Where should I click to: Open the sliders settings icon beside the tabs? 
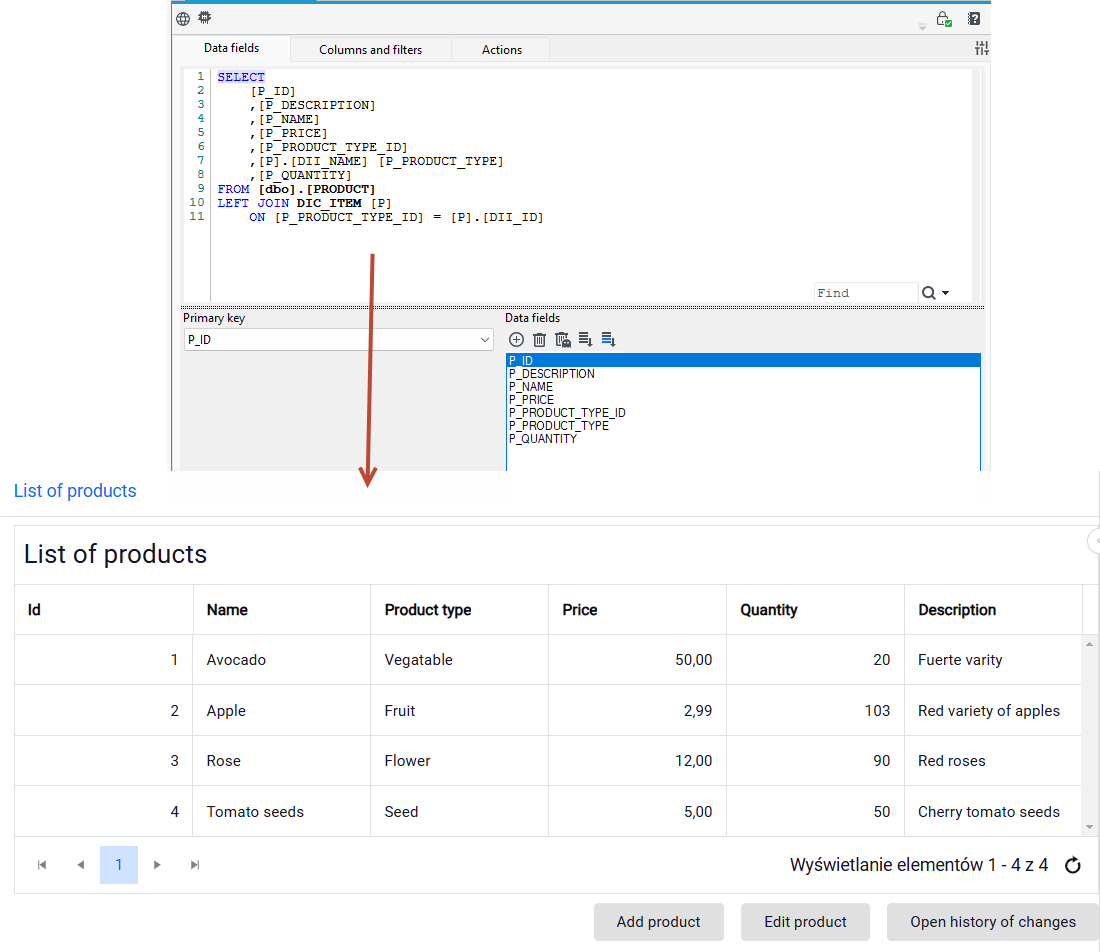[981, 48]
